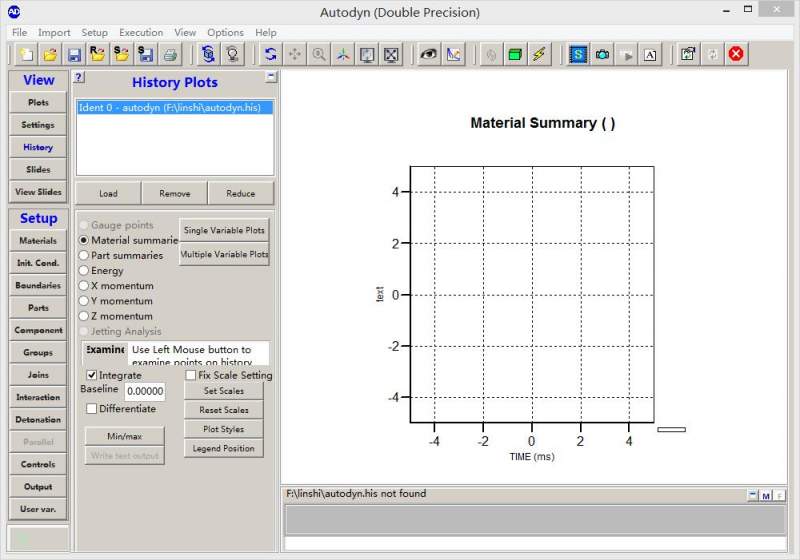Open Multiple Variable Plots
The image size is (800, 560).
[x=224, y=254]
